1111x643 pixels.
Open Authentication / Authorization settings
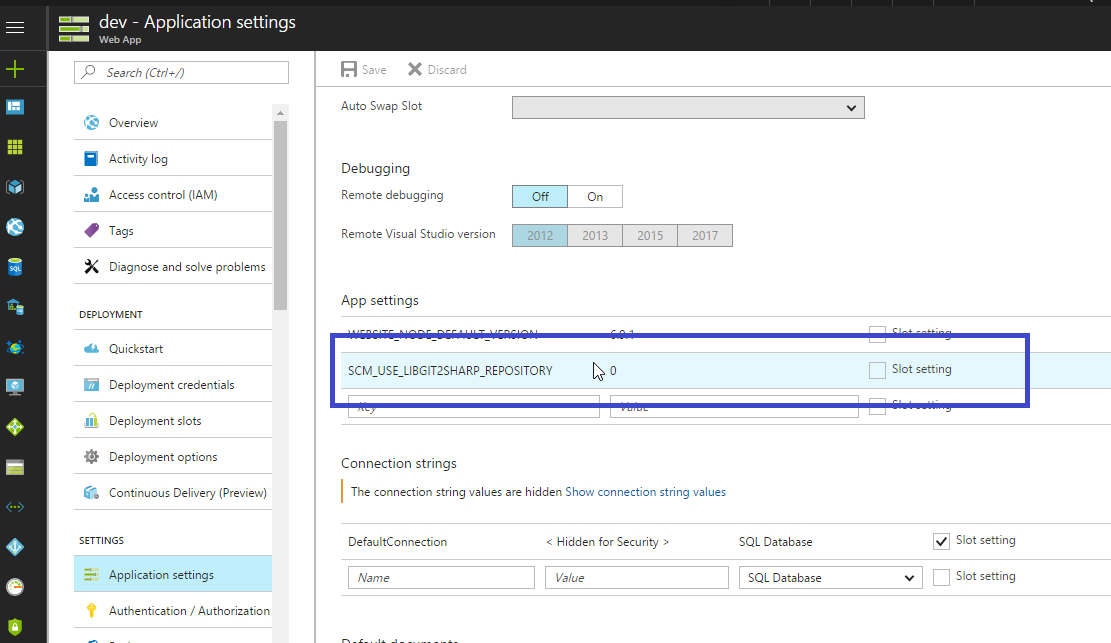pos(189,611)
